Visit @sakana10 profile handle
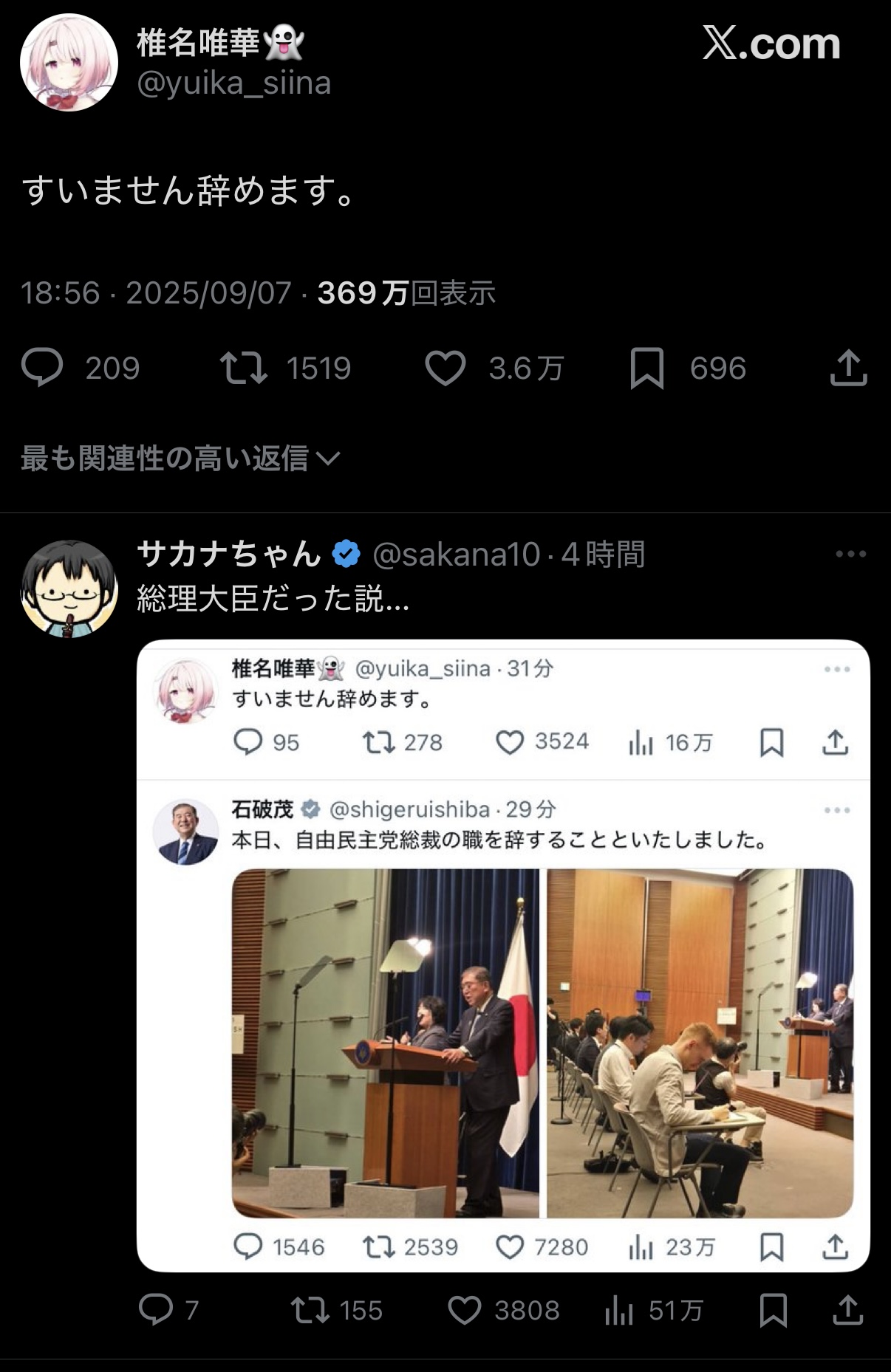Image resolution: width=891 pixels, height=1372 pixels. coord(457,555)
